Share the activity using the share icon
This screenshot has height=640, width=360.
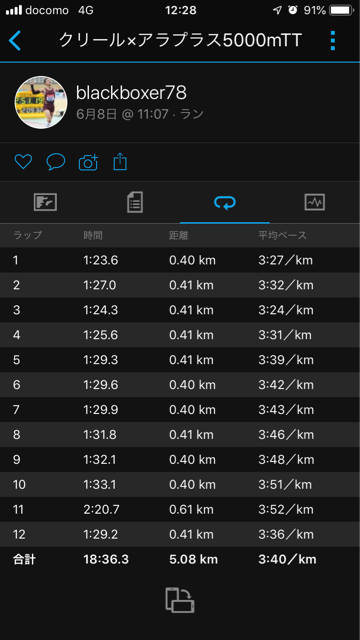(x=120, y=162)
